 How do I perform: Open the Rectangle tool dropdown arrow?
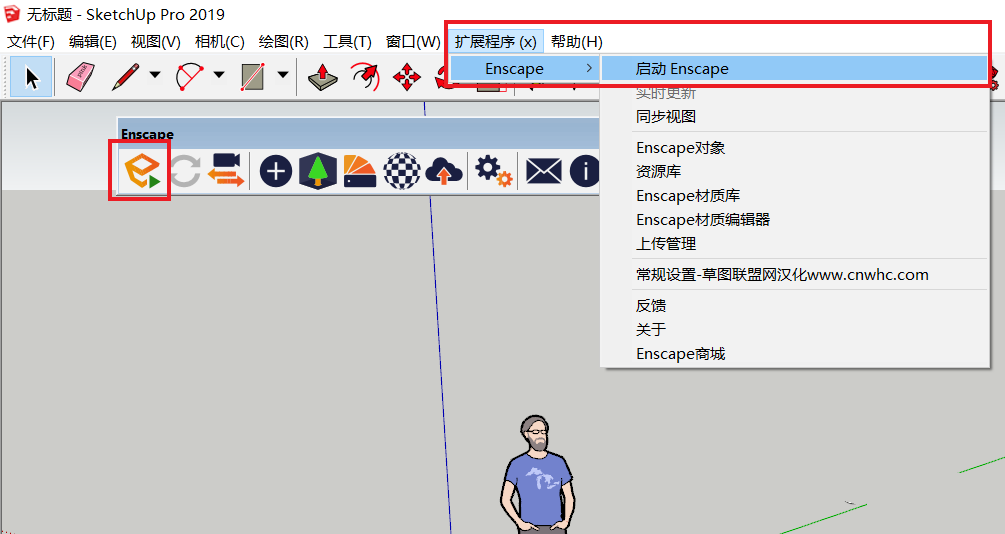[x=283, y=75]
